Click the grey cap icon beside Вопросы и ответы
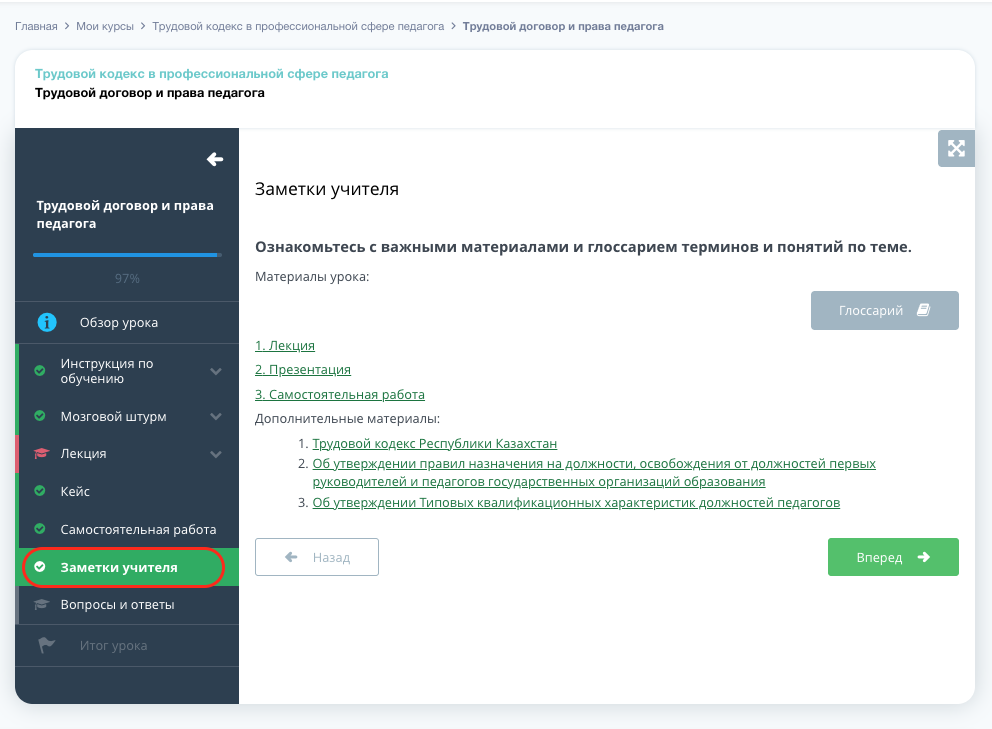Screen dimensions: 992x729 42,604
